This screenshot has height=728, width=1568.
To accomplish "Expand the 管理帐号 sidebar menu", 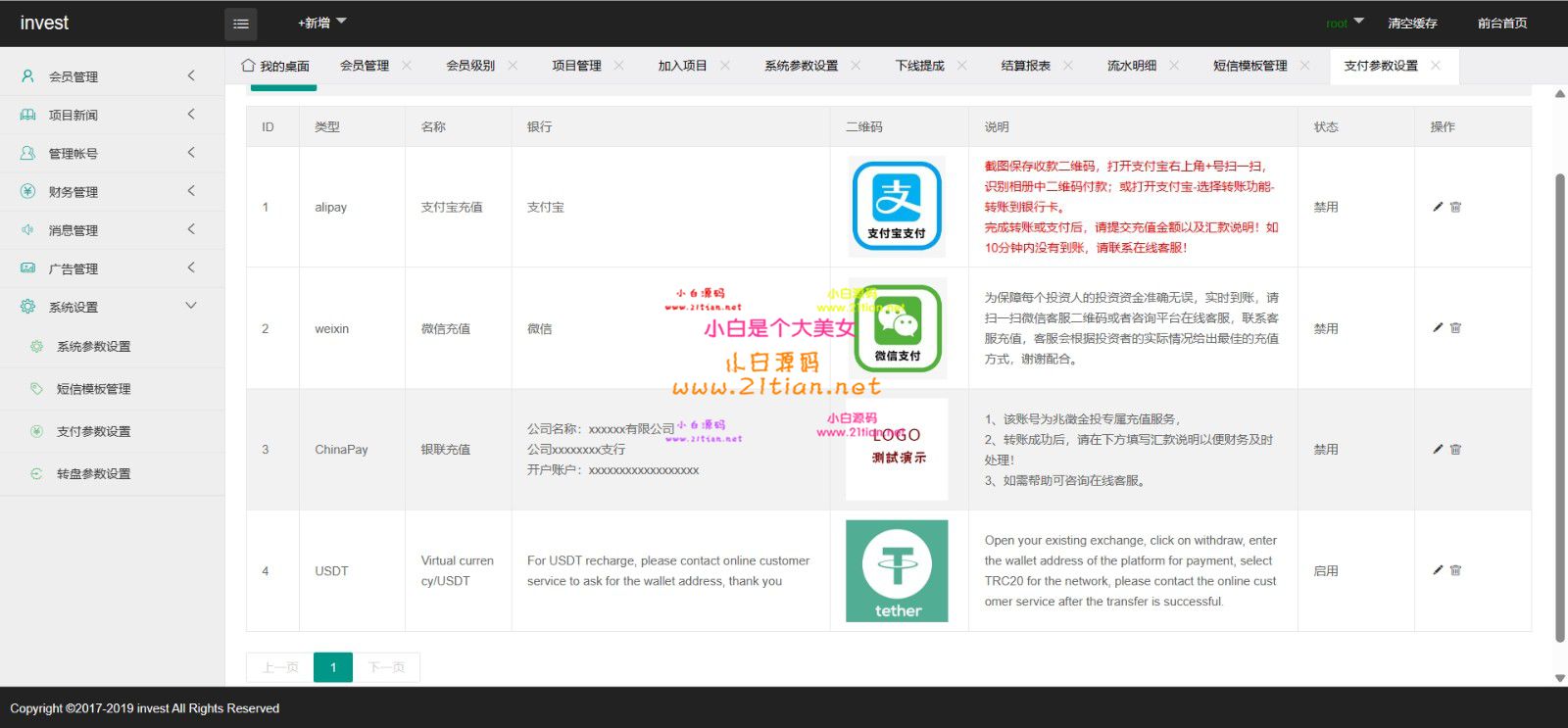I will (x=191, y=152).
